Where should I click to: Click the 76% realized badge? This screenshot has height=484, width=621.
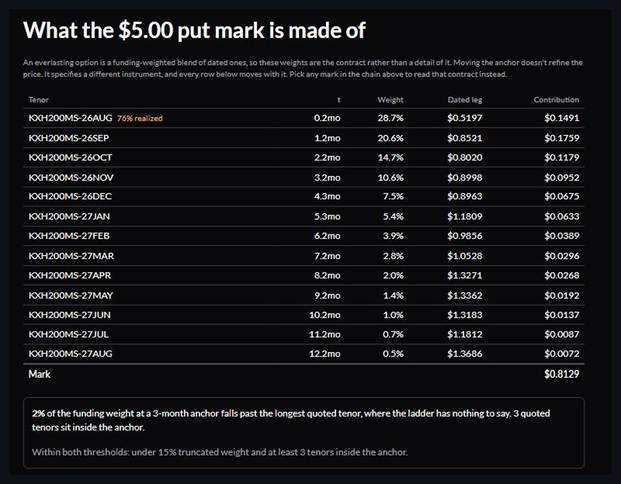140,118
